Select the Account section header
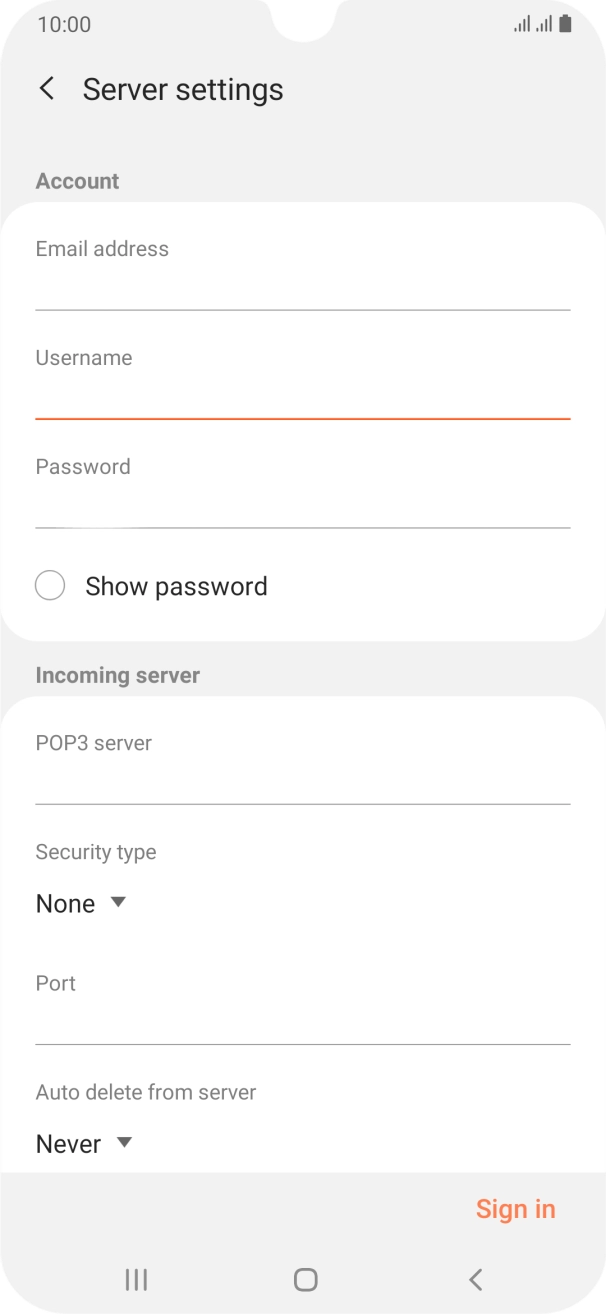Screen dimensions: 606x1314 [77, 181]
